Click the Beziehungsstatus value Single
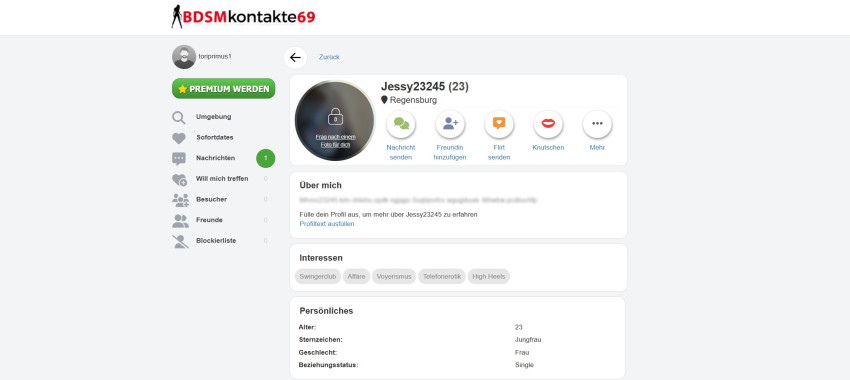 click(524, 365)
